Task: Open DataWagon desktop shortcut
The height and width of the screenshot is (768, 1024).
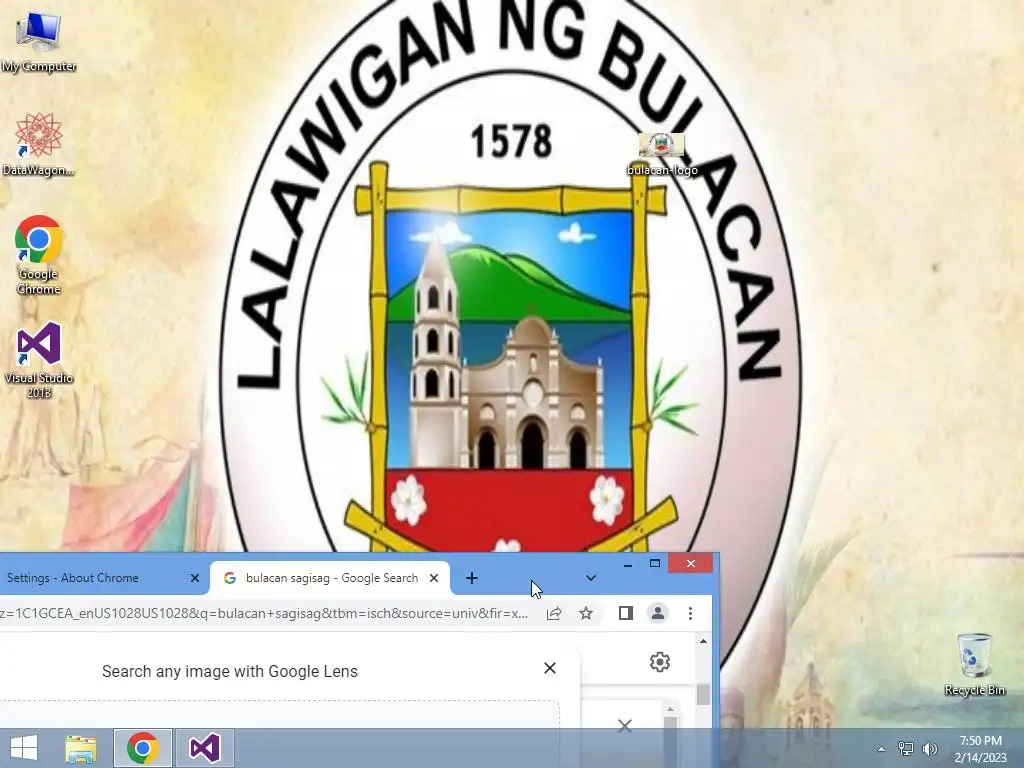Action: [x=39, y=144]
